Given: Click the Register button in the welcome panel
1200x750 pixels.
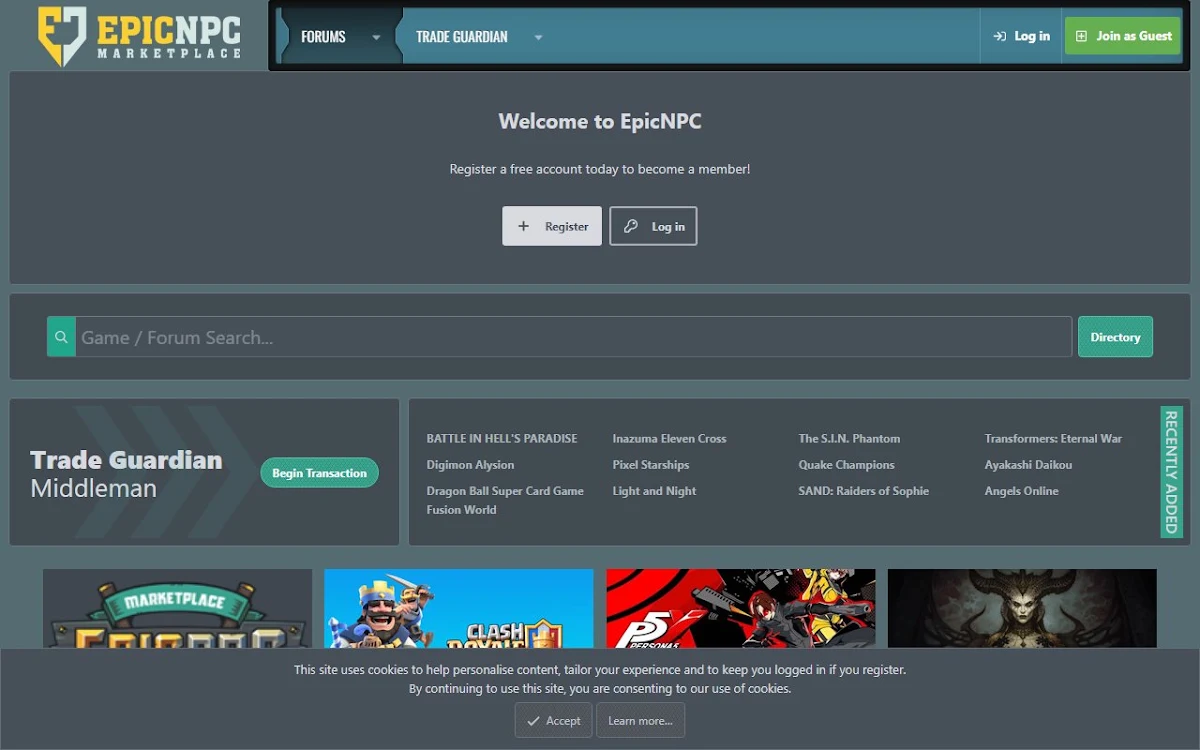Looking at the screenshot, I should (x=552, y=226).
